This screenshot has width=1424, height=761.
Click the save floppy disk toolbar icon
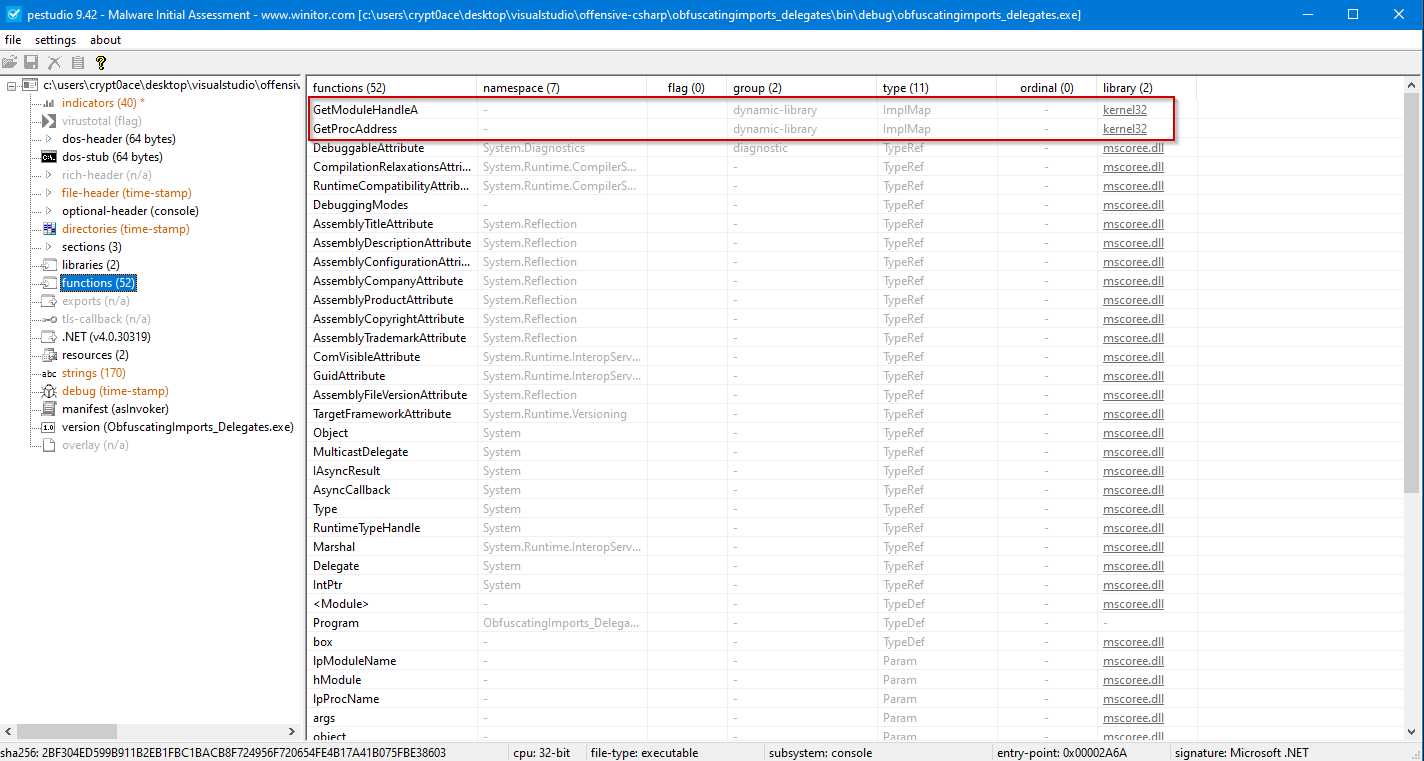[x=32, y=62]
